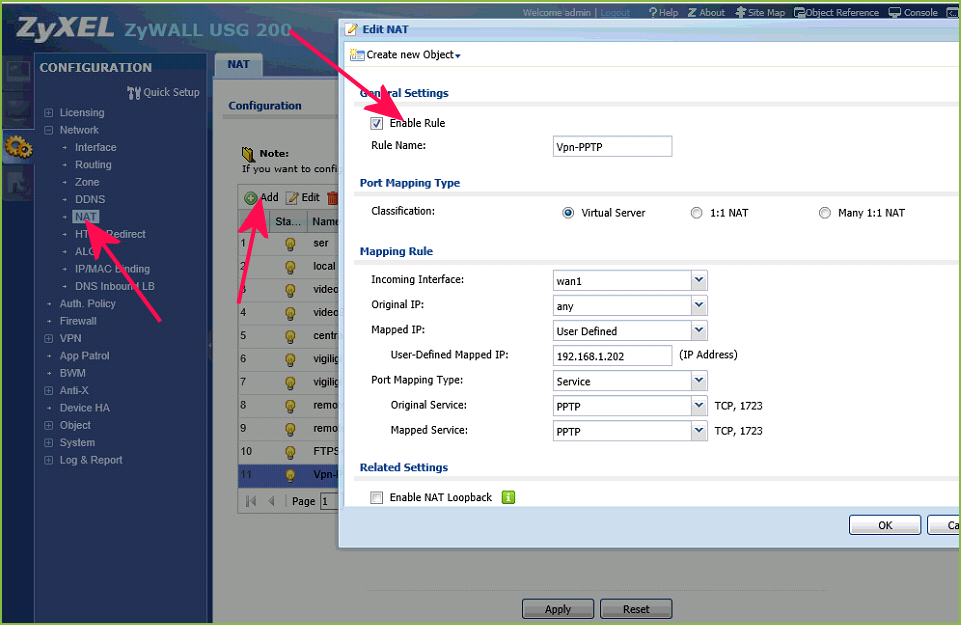Screen dimensions: 961x625
Task: Go to previous page arrow icon
Action: [272, 501]
